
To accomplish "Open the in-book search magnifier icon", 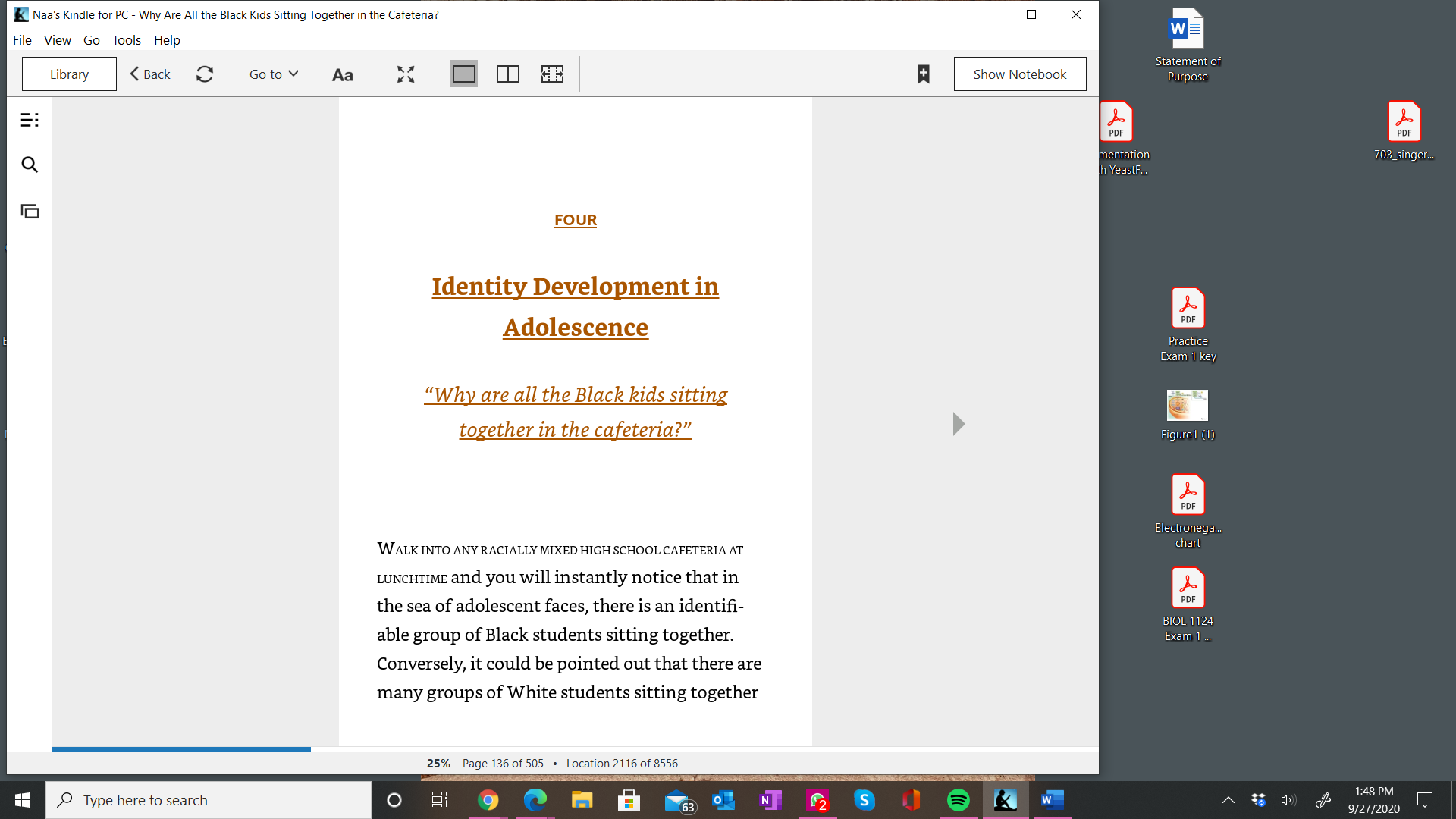I will coord(30,165).
